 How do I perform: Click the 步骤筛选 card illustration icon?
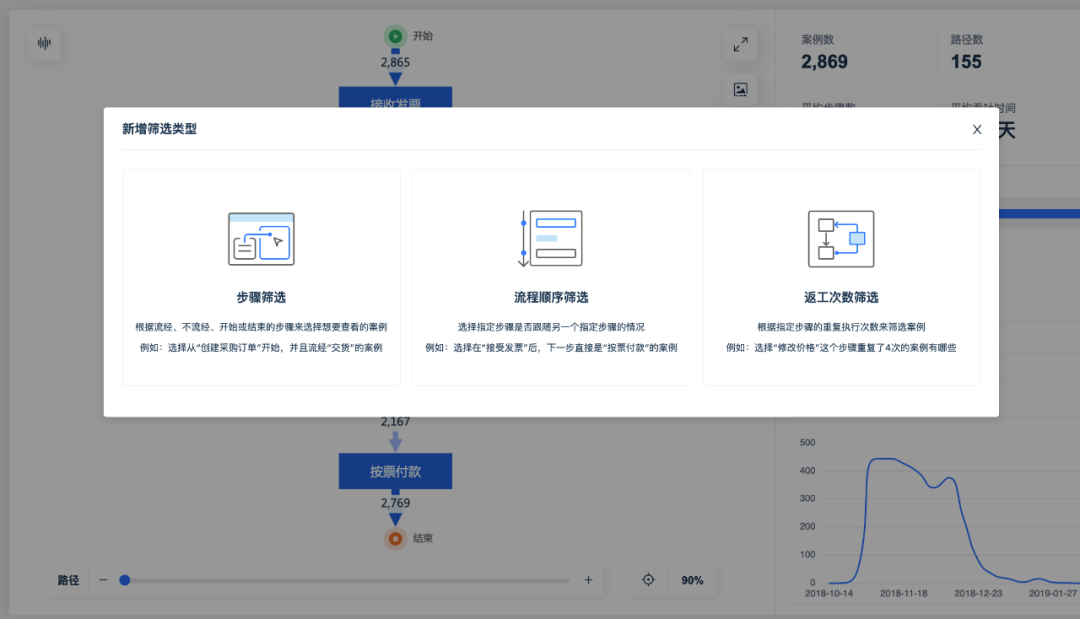260,238
